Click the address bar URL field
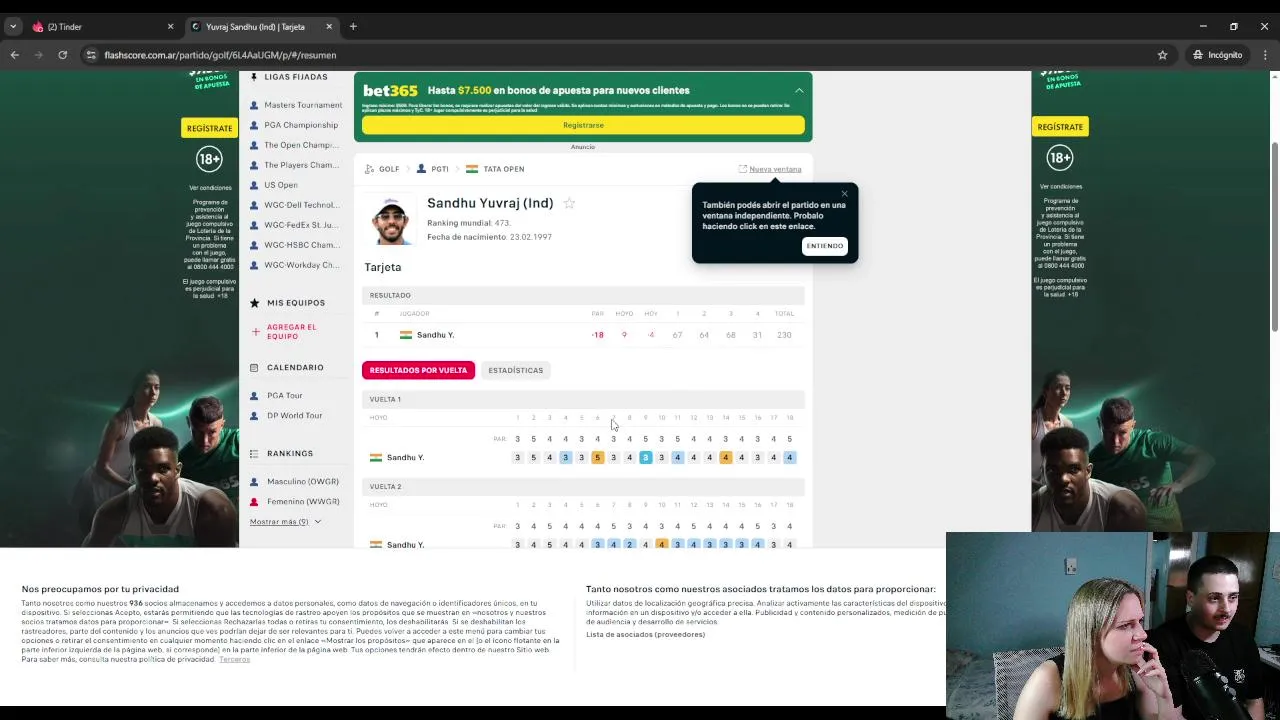The image size is (1280, 720). (x=620, y=55)
